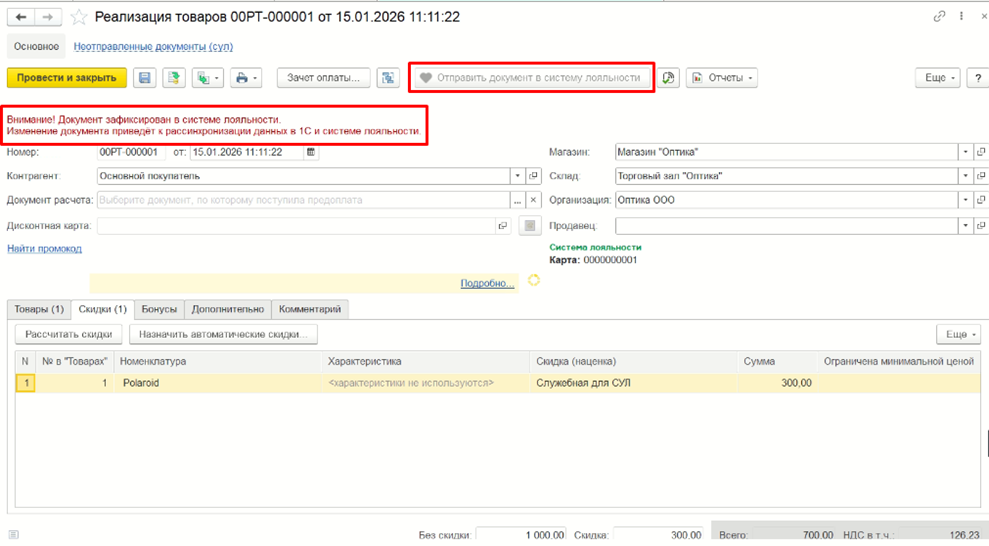Open the Отчеты dropdown menu

(722, 78)
